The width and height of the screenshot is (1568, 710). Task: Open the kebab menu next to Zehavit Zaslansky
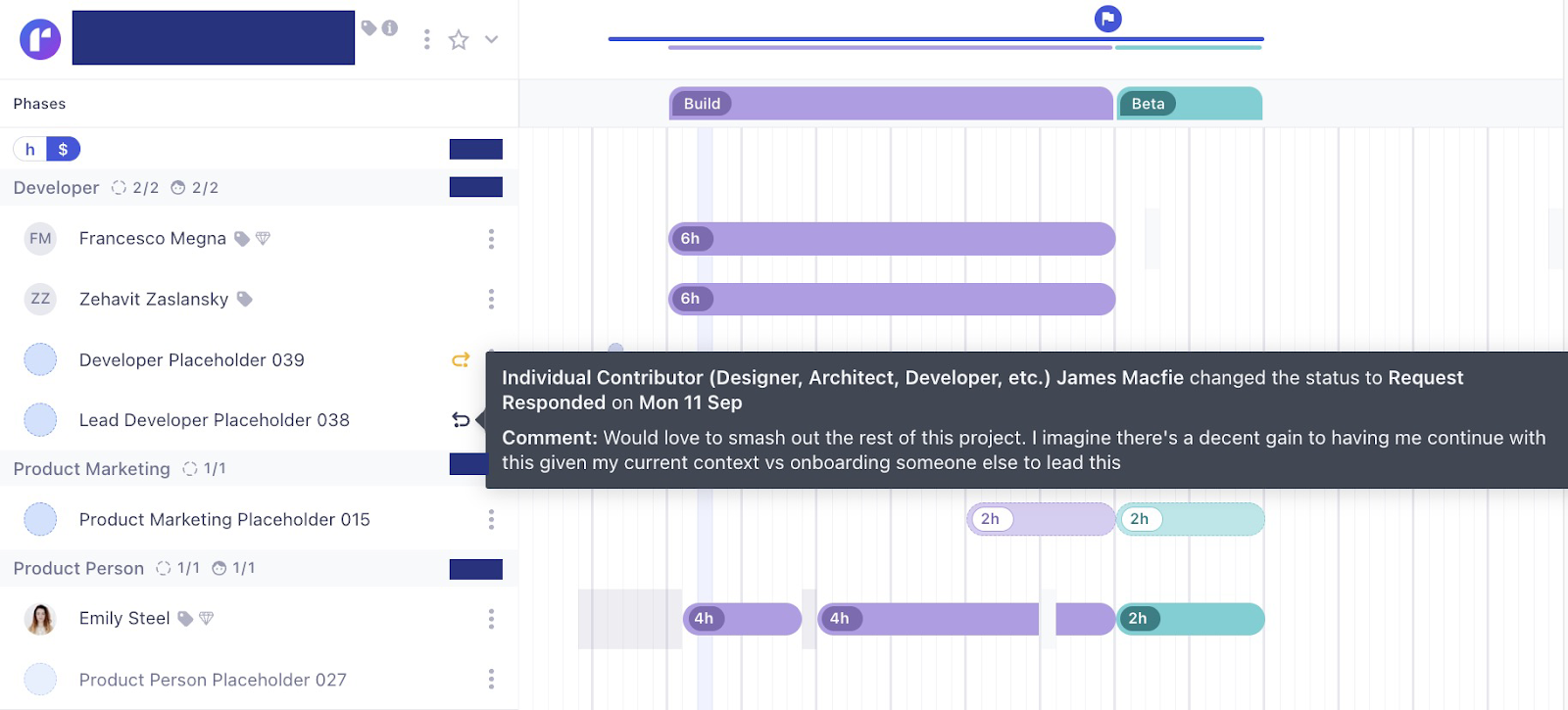(x=491, y=299)
